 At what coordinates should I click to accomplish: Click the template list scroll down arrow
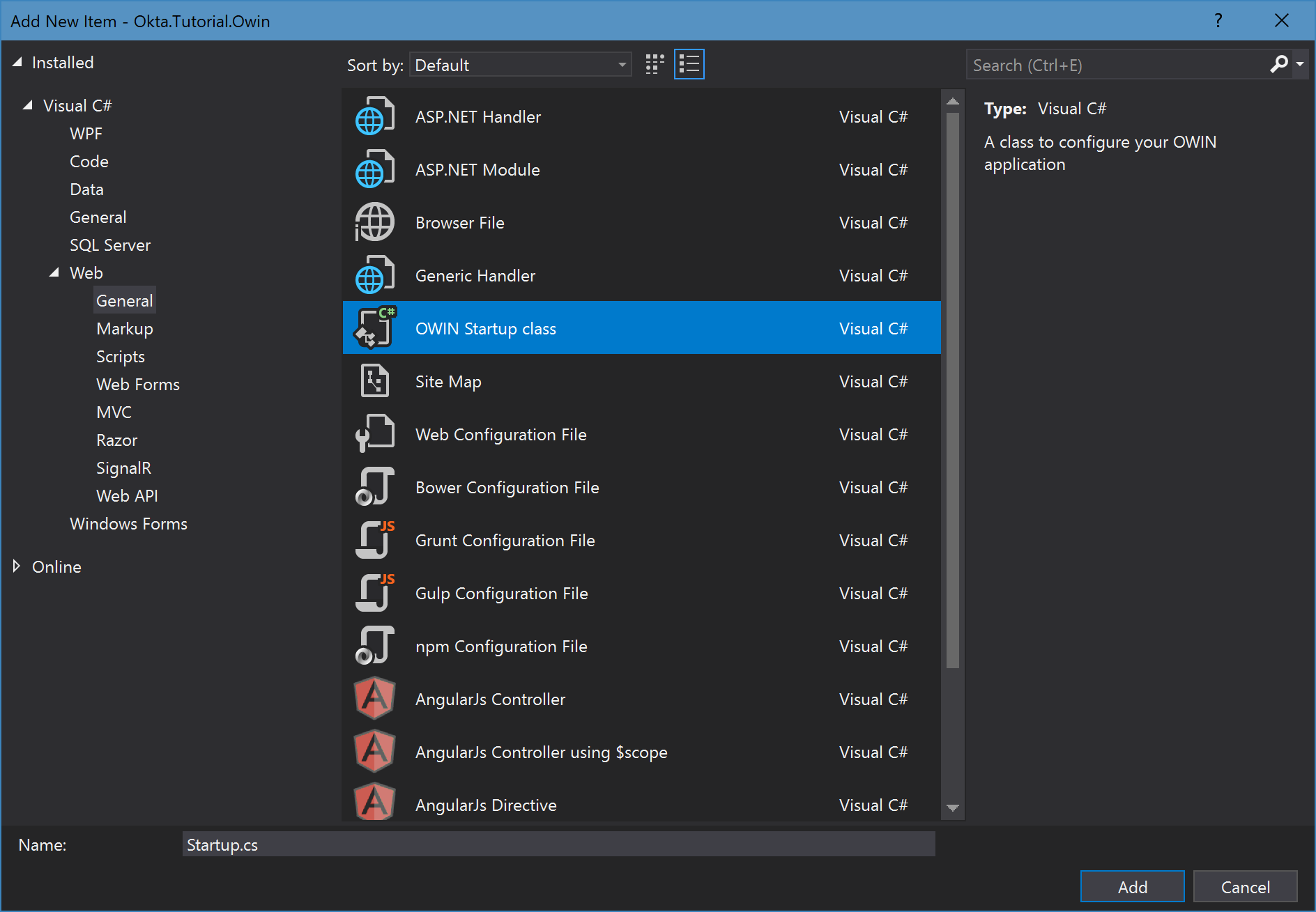click(x=952, y=807)
